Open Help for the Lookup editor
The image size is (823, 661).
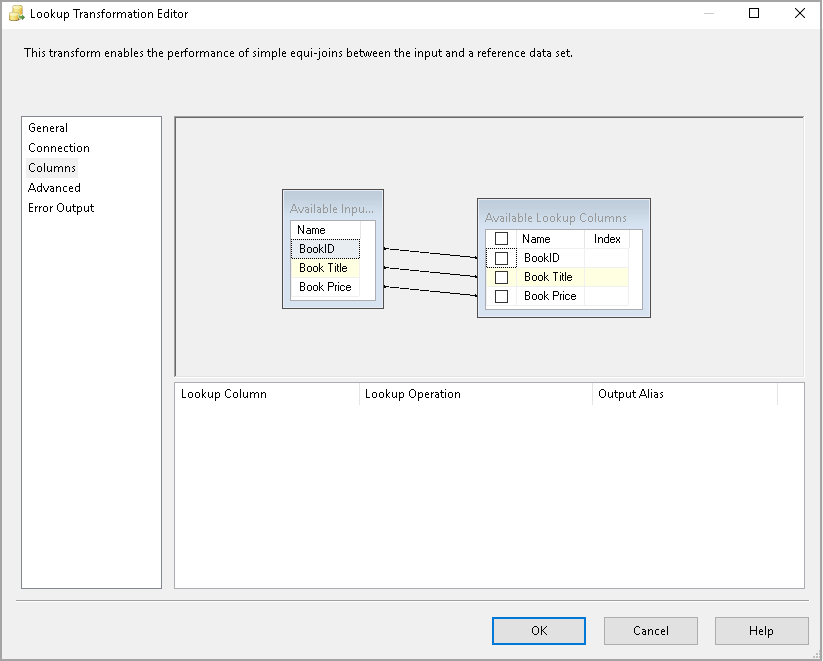pyautogui.click(x=761, y=631)
